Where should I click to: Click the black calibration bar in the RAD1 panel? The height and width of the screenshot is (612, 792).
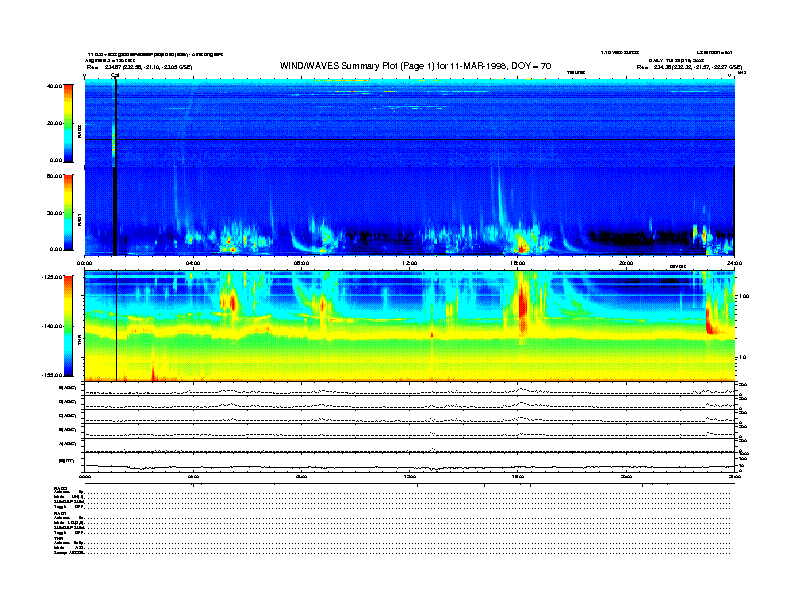tap(115, 211)
